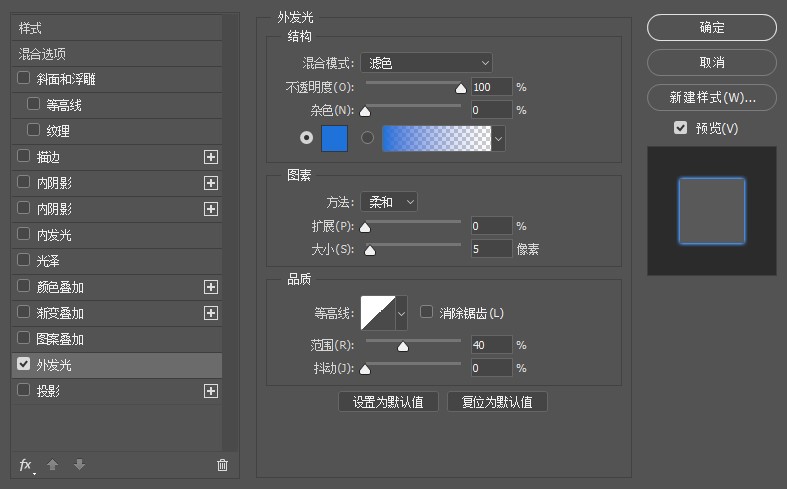Click plus icon beside 渐变叠加
Viewport: 787px width, 489px height.
tap(211, 313)
